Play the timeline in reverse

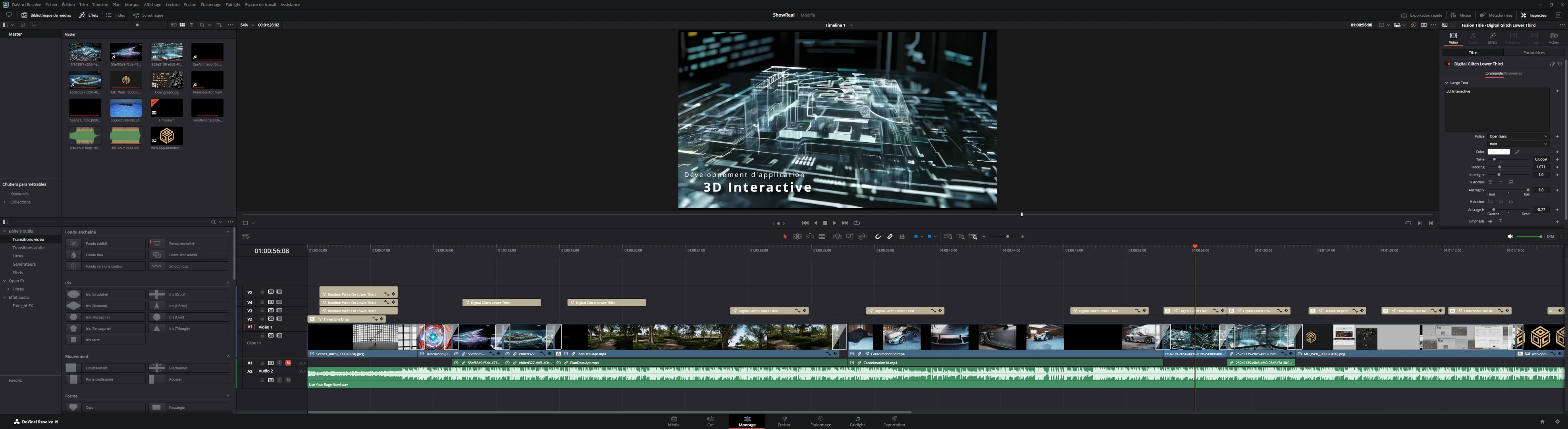[x=816, y=223]
